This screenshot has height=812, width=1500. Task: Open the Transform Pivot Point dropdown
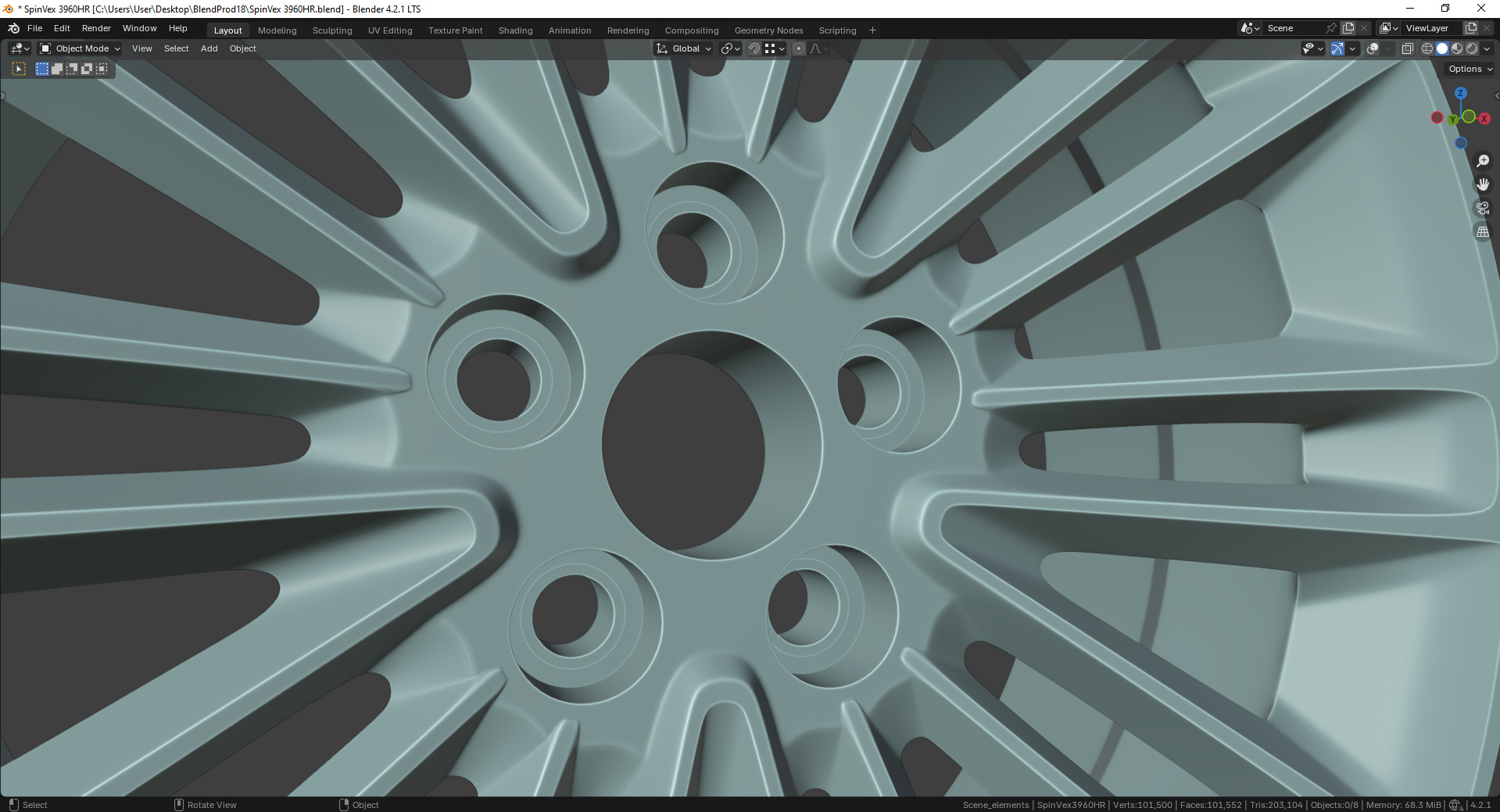coord(730,48)
